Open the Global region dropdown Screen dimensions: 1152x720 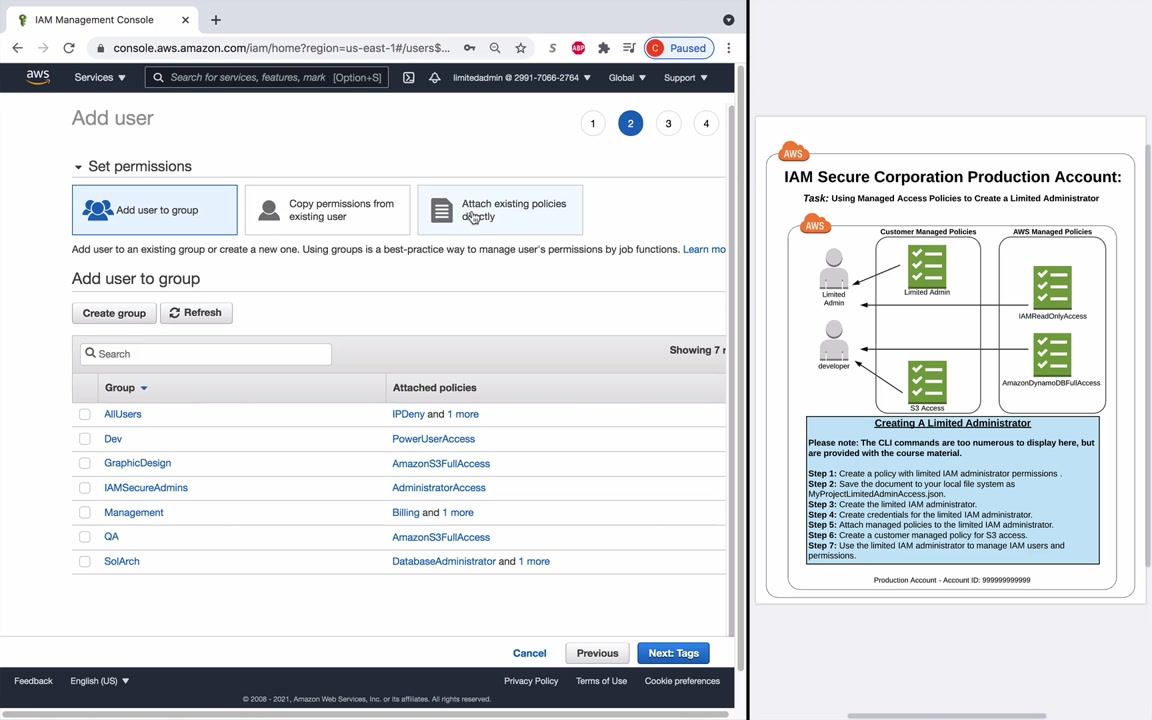coord(627,77)
